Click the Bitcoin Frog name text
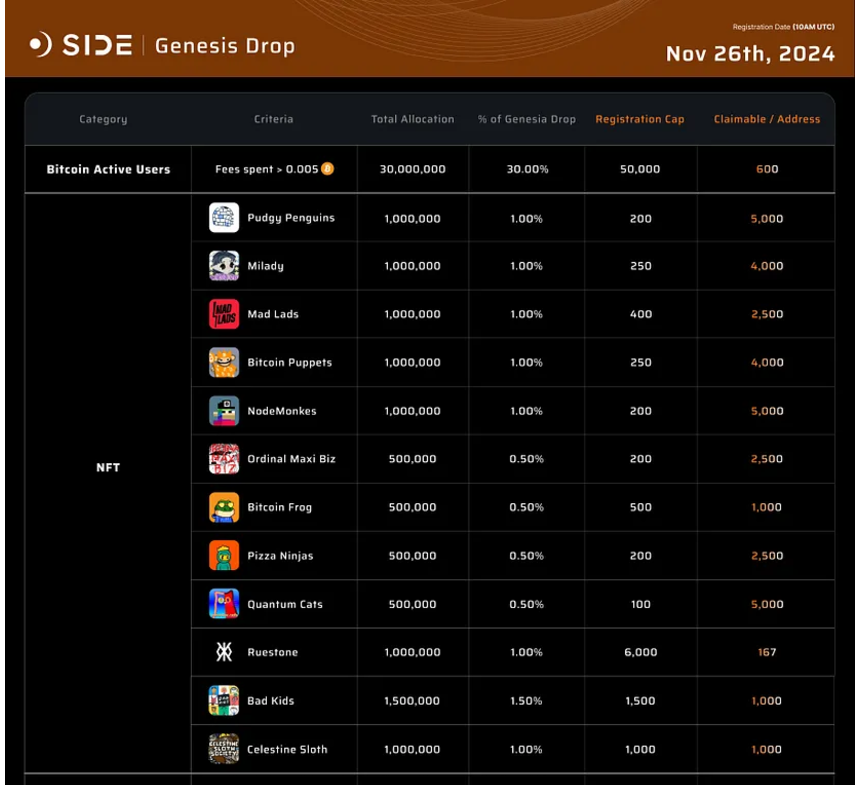Screen dimensions: 855x785 [280, 507]
